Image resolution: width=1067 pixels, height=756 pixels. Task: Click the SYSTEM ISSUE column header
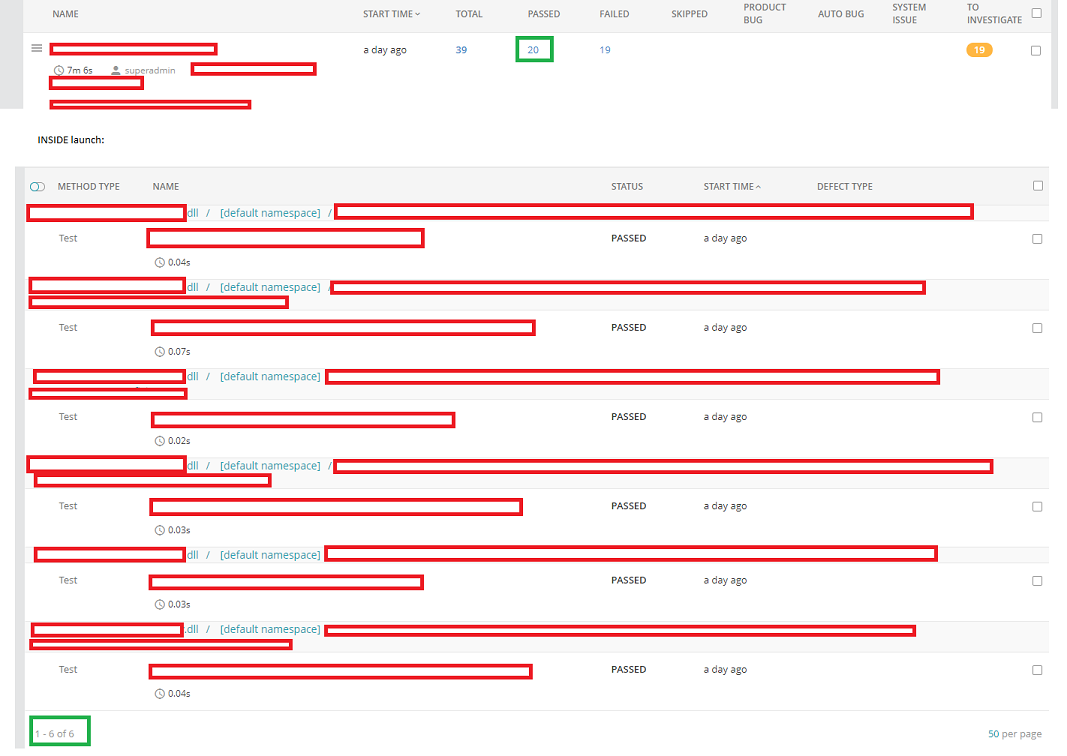pyautogui.click(x=908, y=14)
